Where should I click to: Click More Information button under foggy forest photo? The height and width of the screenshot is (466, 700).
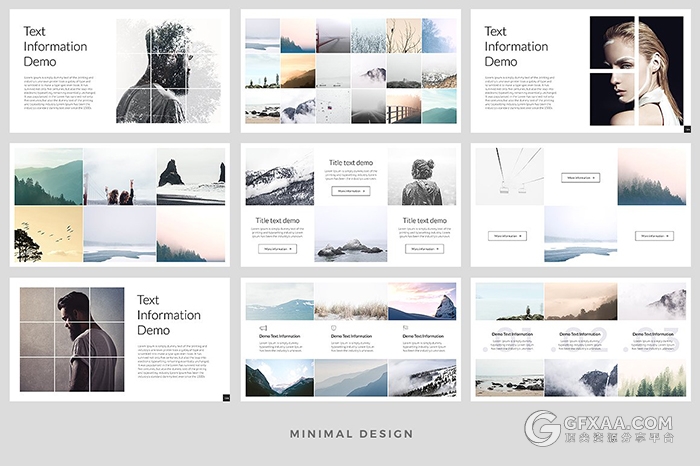[x=653, y=236]
